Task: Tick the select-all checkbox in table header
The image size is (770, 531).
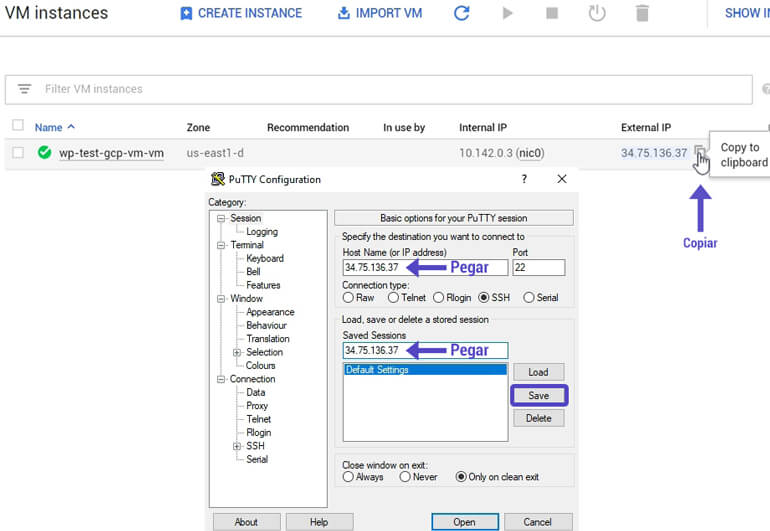Action: click(18, 125)
